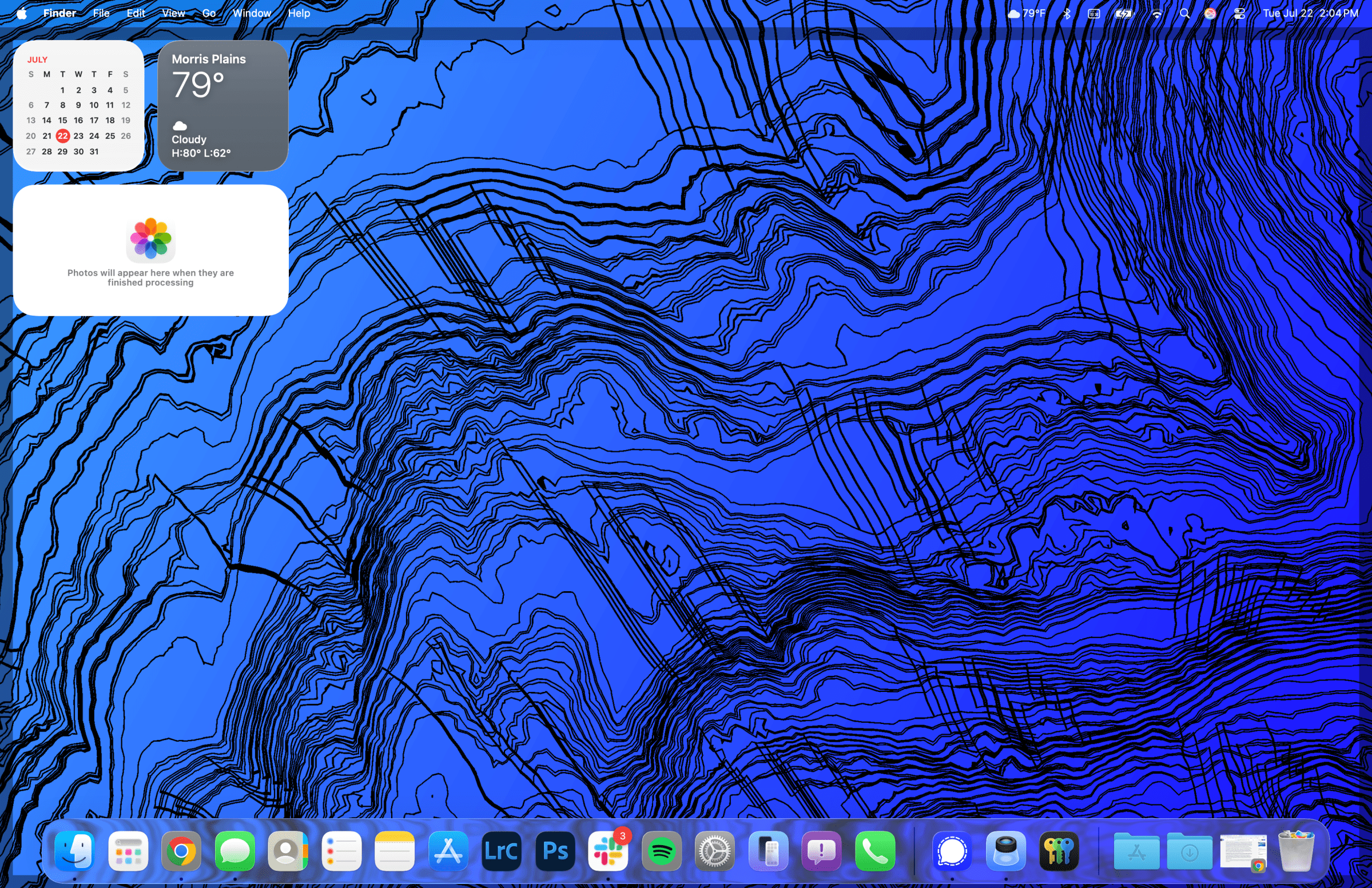The image size is (1372, 888).
Task: Open Slack with the 3 badge
Action: [x=607, y=850]
